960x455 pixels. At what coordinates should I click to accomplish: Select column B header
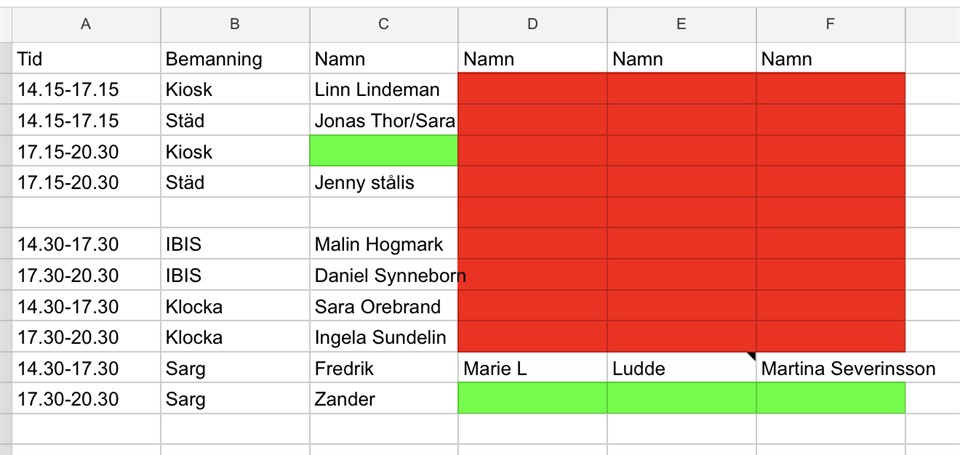[x=234, y=24]
